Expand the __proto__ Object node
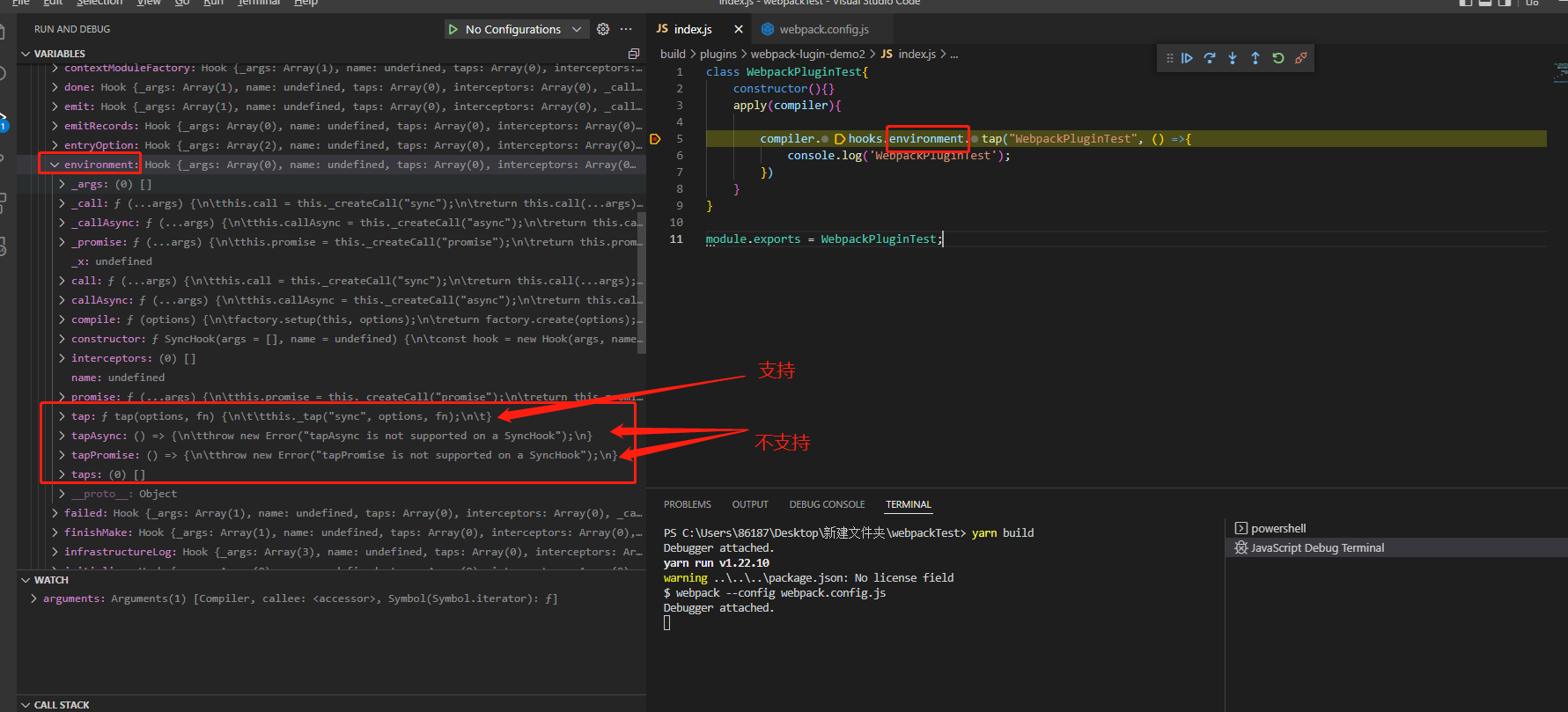 tap(62, 494)
